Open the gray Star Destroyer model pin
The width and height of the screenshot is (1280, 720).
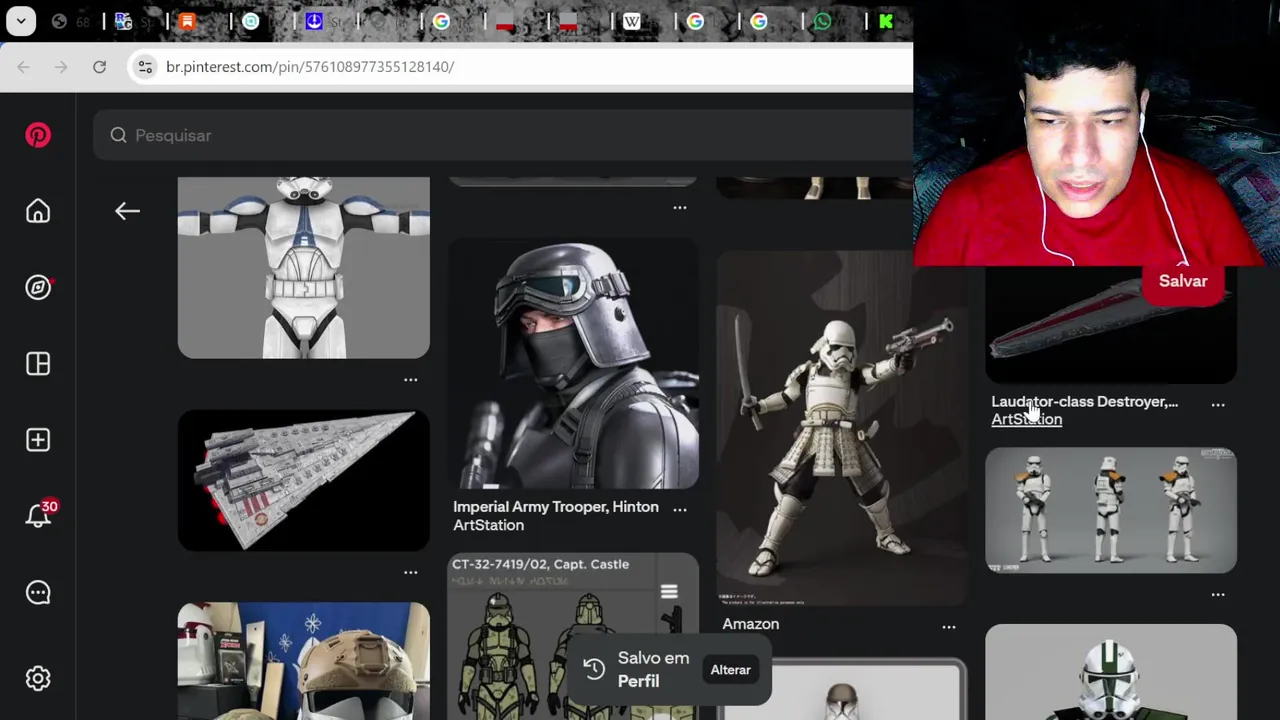[x=304, y=480]
